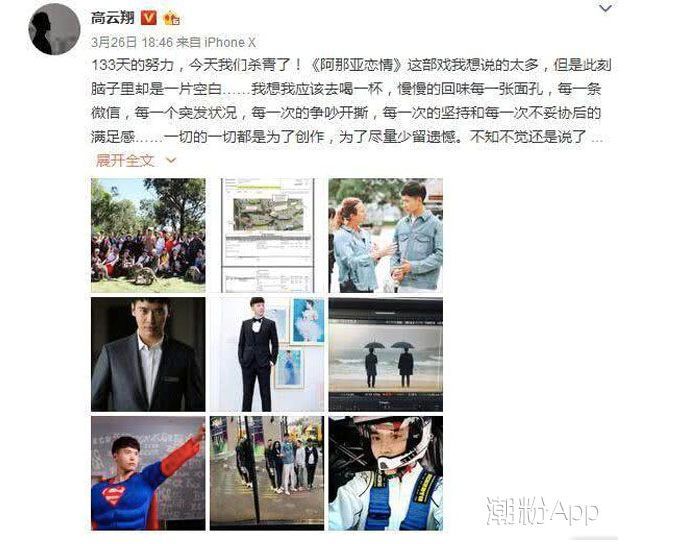
Task: Open the poster's round profile avatar
Action: (x=55, y=29)
